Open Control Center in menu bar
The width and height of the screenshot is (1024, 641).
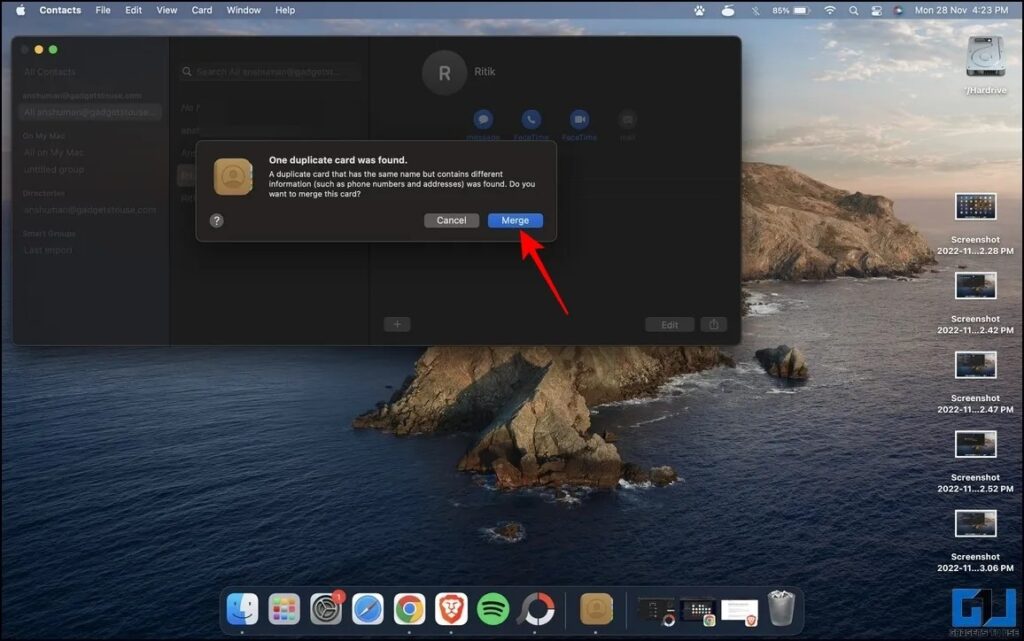pos(876,10)
